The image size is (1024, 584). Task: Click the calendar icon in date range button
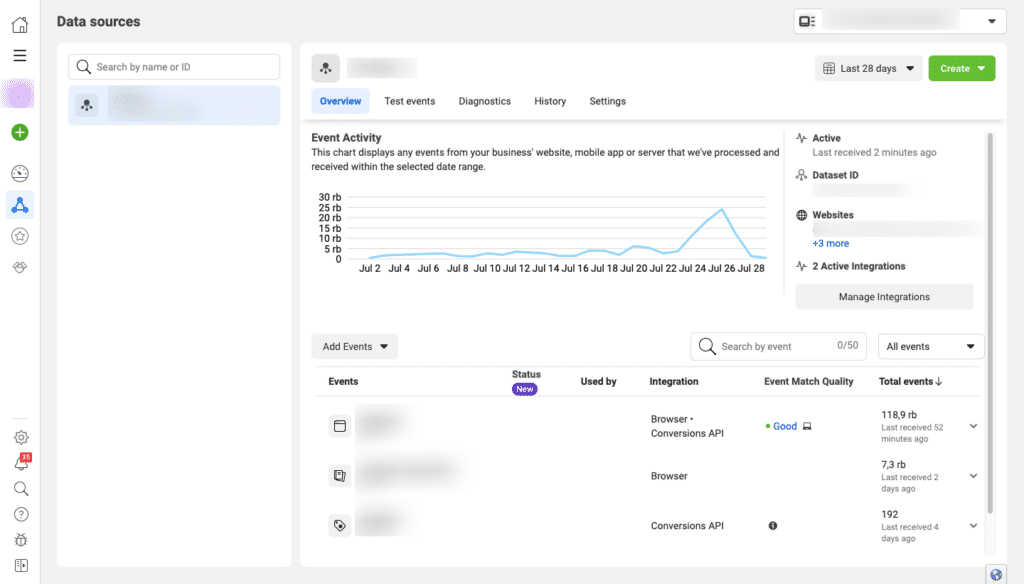(829, 69)
